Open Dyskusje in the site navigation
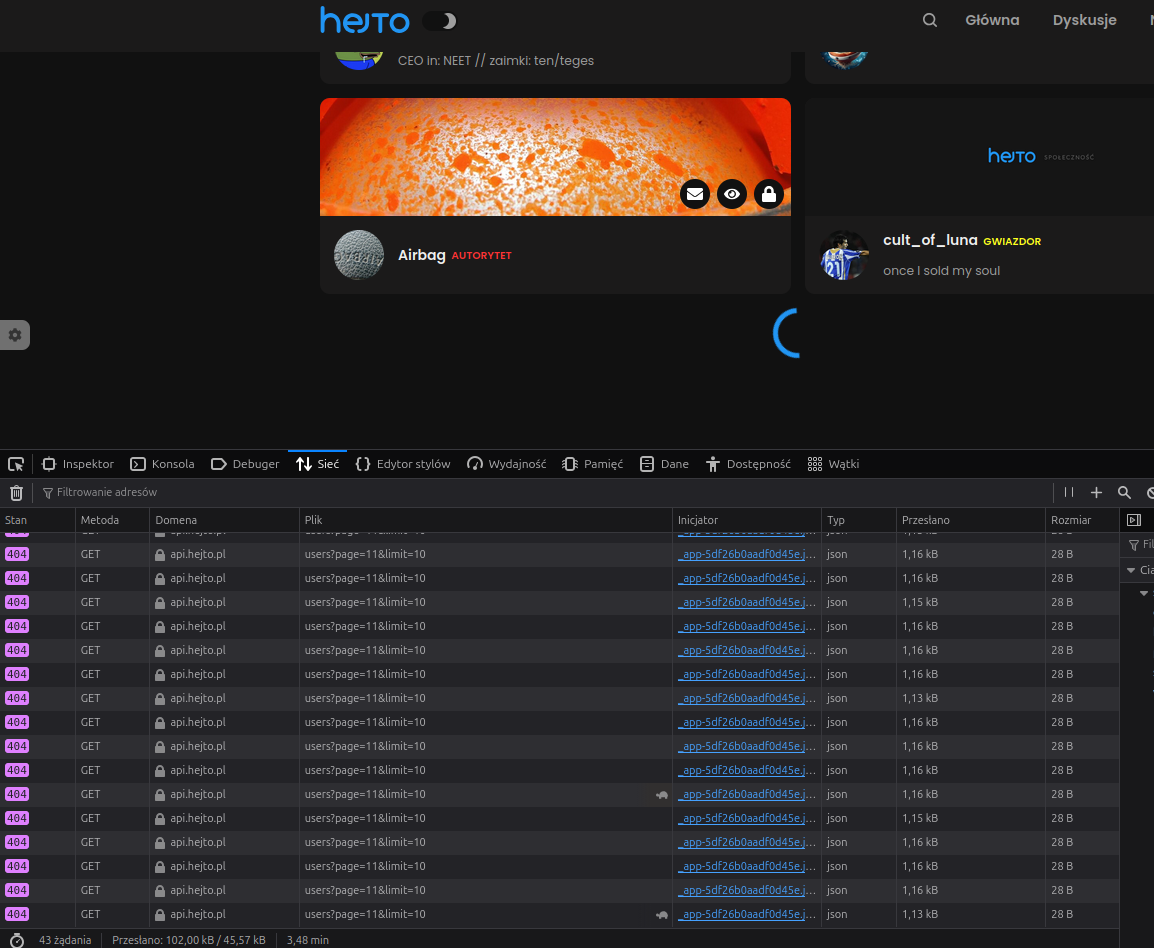This screenshot has width=1154, height=948. [1084, 20]
